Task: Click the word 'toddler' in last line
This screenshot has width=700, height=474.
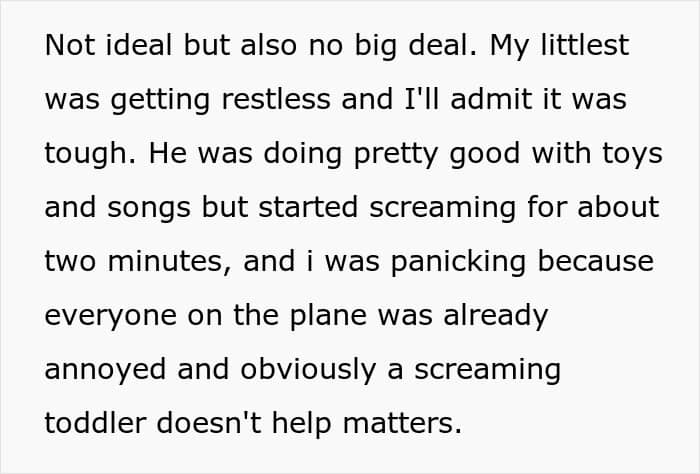Action: coord(96,423)
